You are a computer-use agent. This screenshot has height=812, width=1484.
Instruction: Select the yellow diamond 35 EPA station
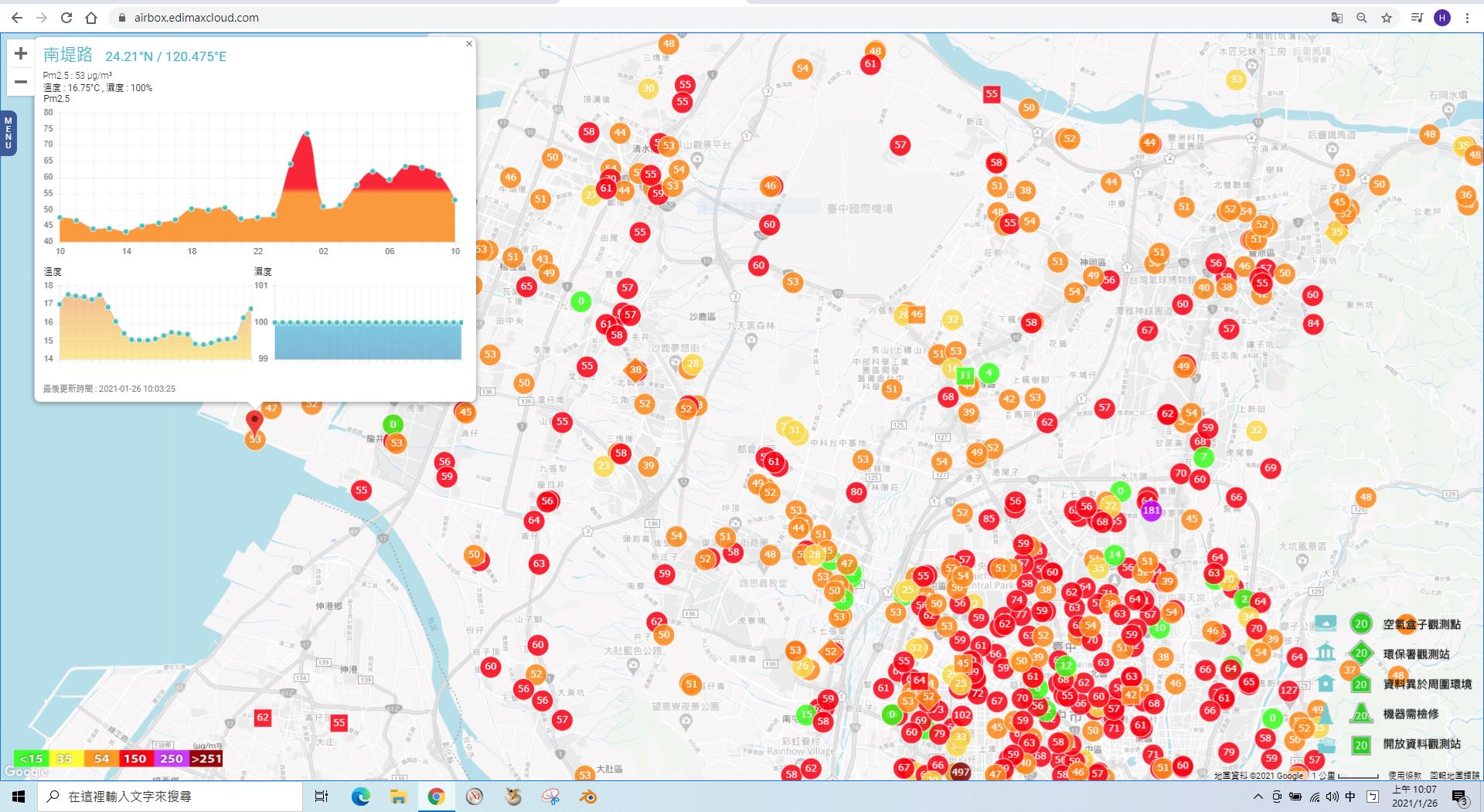click(x=1336, y=232)
